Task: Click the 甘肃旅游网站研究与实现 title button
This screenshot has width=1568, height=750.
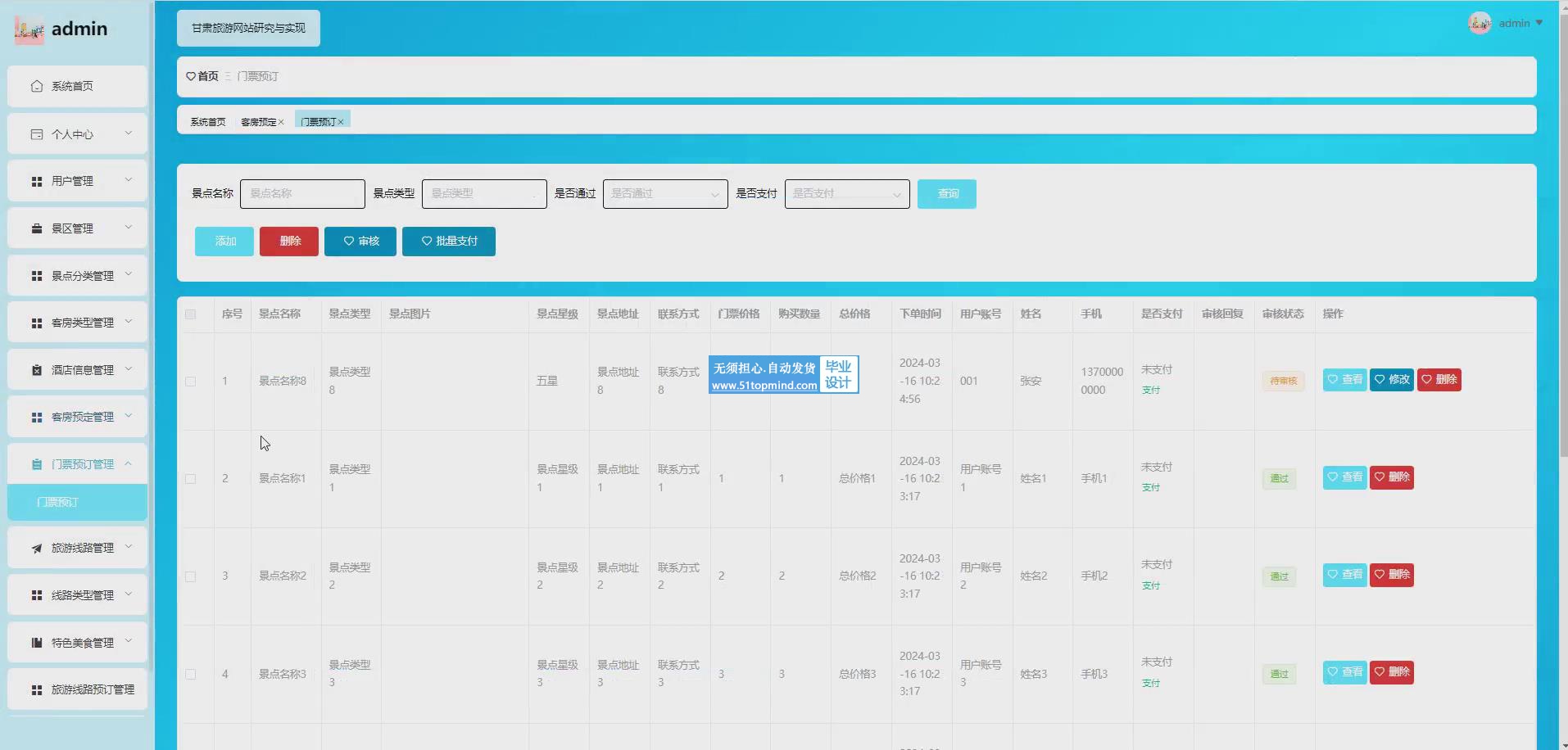Action: [248, 29]
